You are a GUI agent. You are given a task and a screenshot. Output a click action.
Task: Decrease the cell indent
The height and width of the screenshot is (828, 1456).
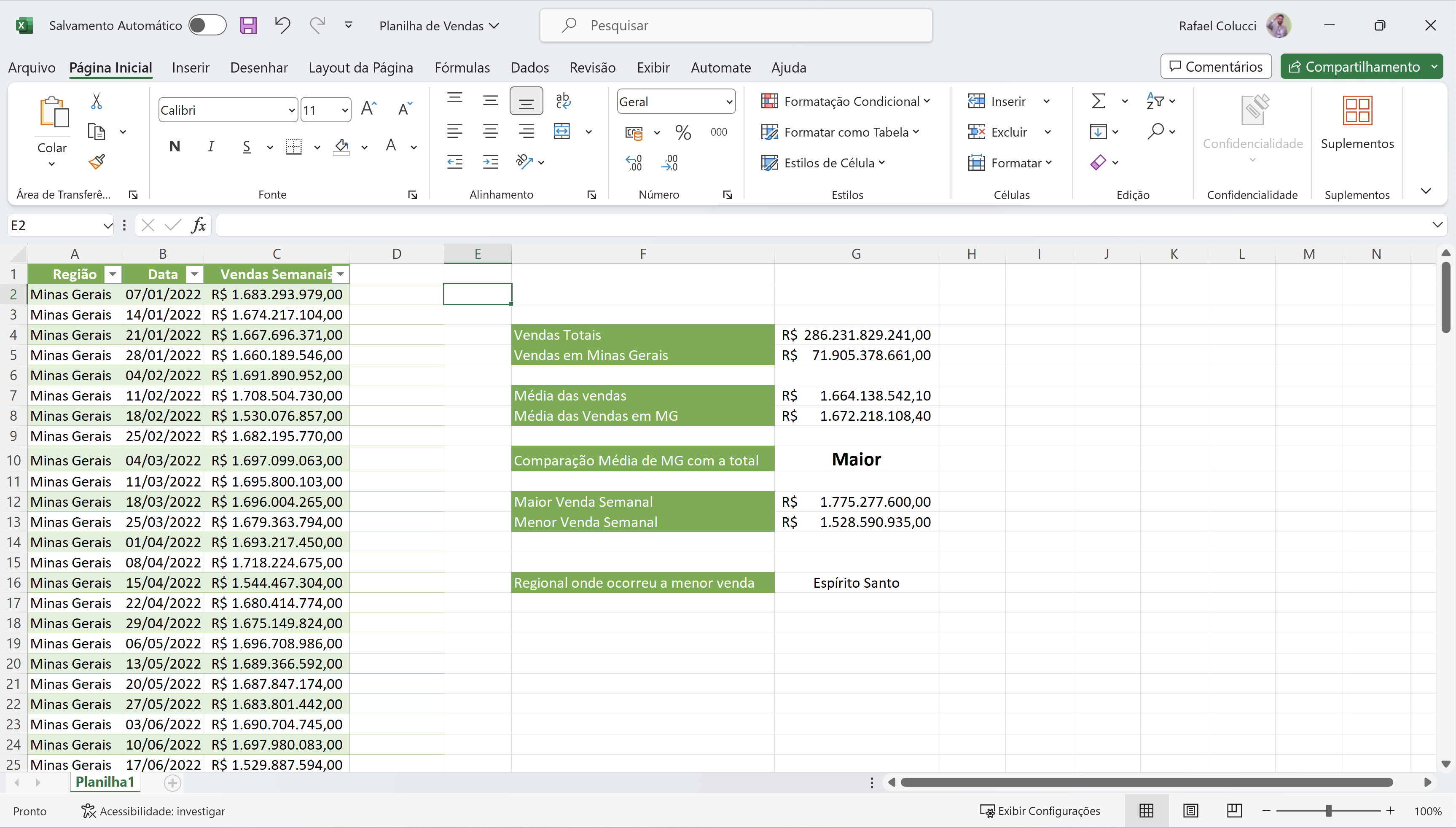[454, 162]
